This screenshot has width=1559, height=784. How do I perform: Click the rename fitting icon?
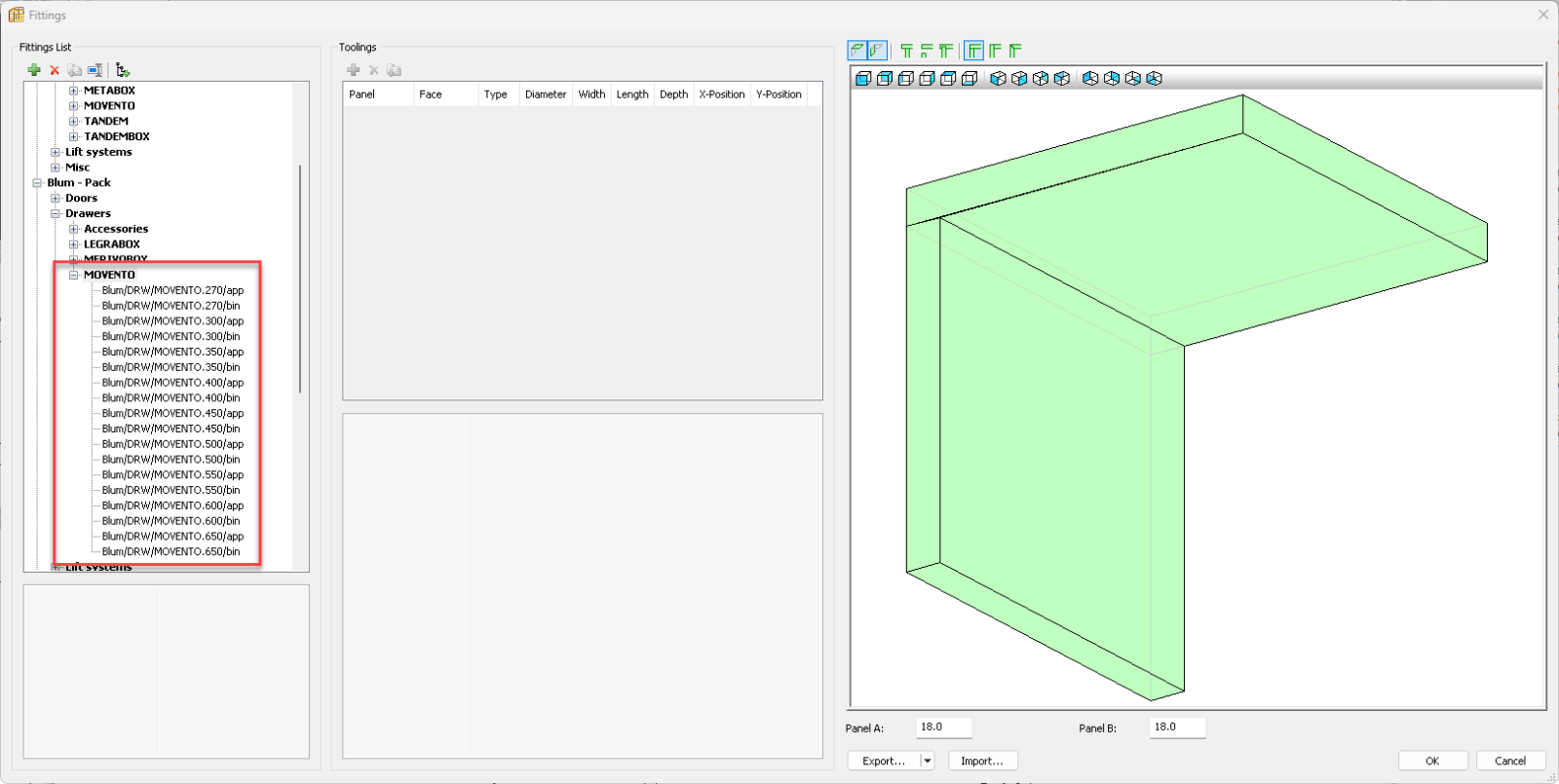pyautogui.click(x=95, y=70)
